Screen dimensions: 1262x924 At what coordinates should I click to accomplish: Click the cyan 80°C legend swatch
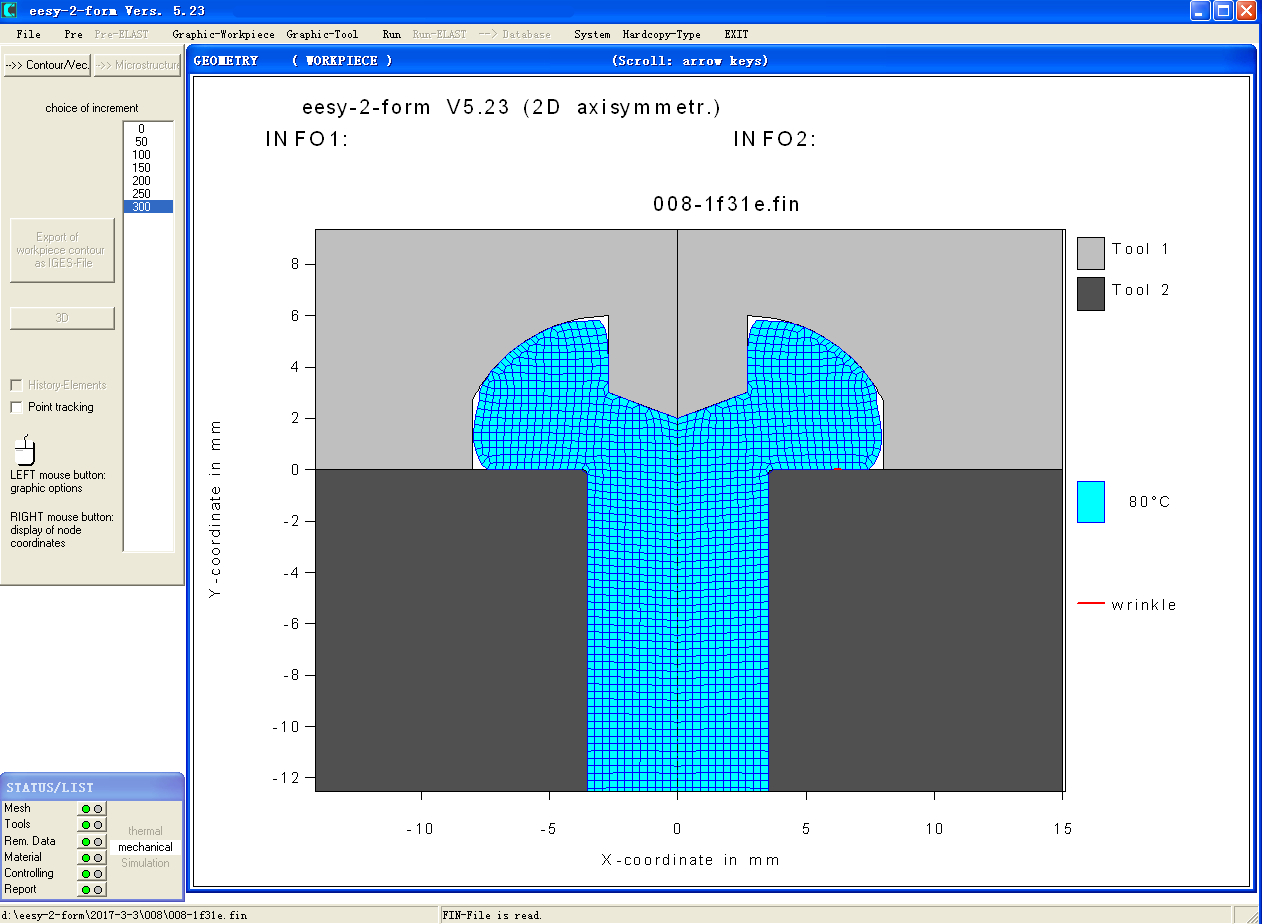(x=1090, y=502)
